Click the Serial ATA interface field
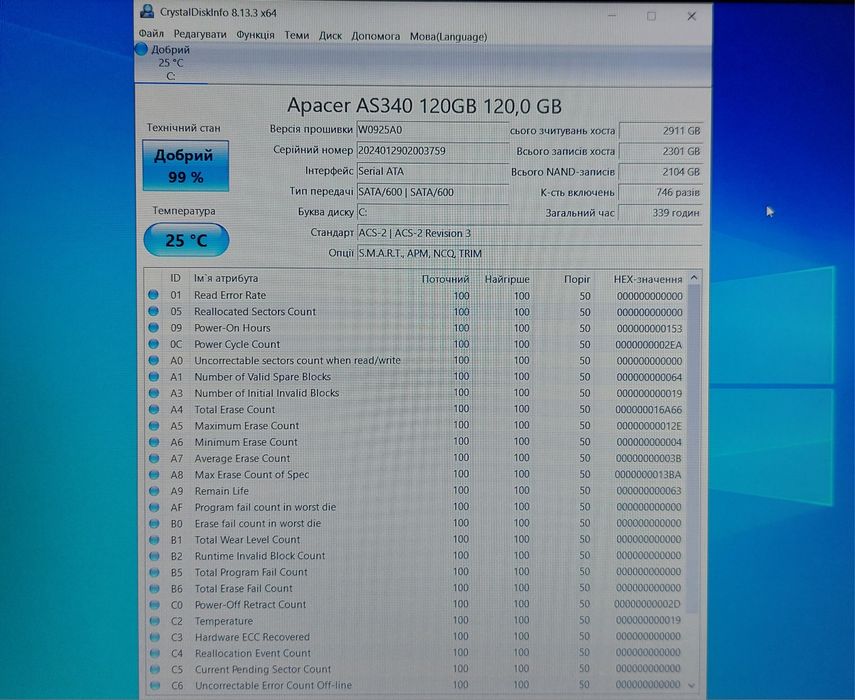 click(x=432, y=171)
